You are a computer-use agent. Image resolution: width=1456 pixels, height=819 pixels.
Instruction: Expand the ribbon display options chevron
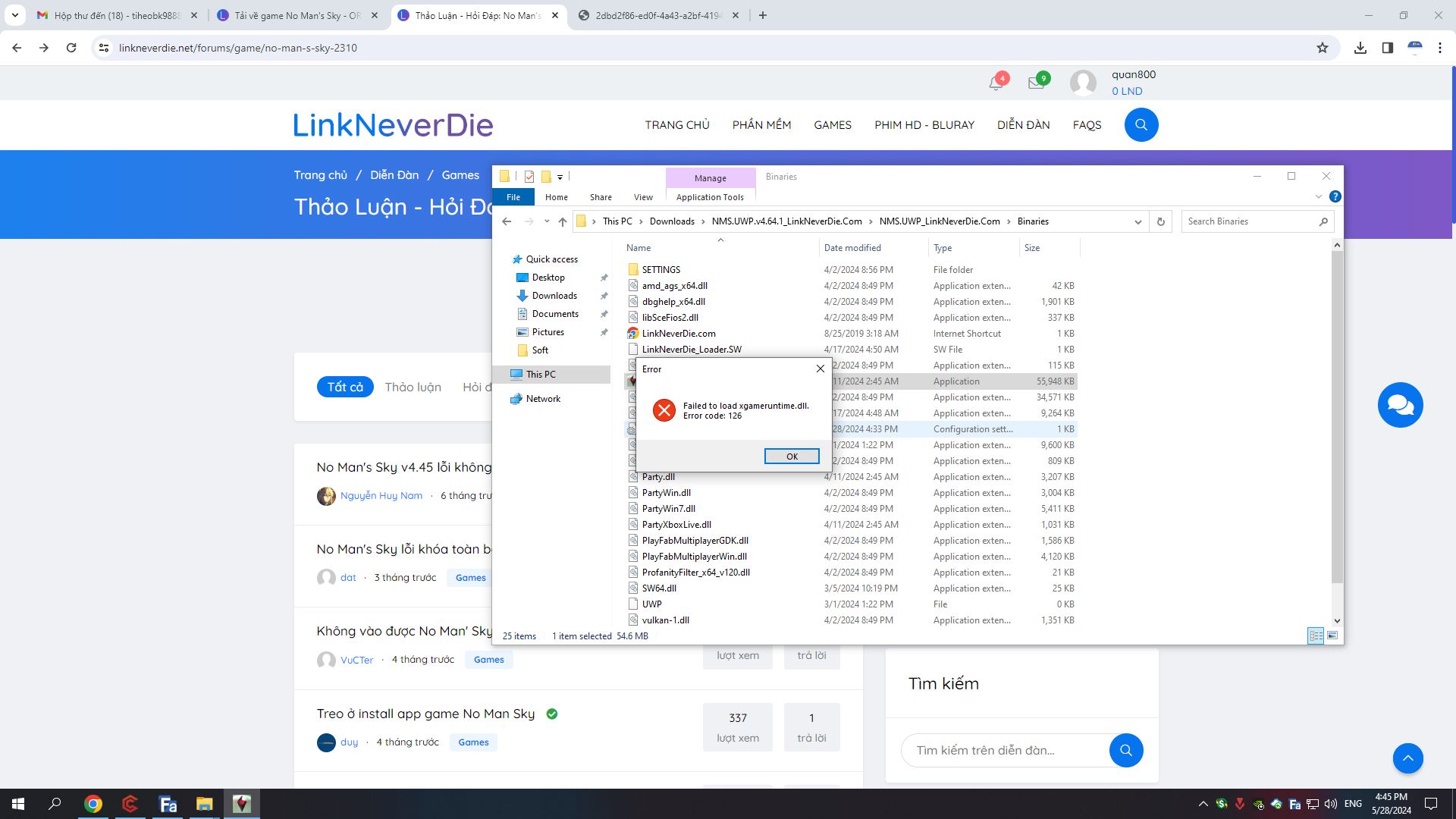pyautogui.click(x=1318, y=196)
